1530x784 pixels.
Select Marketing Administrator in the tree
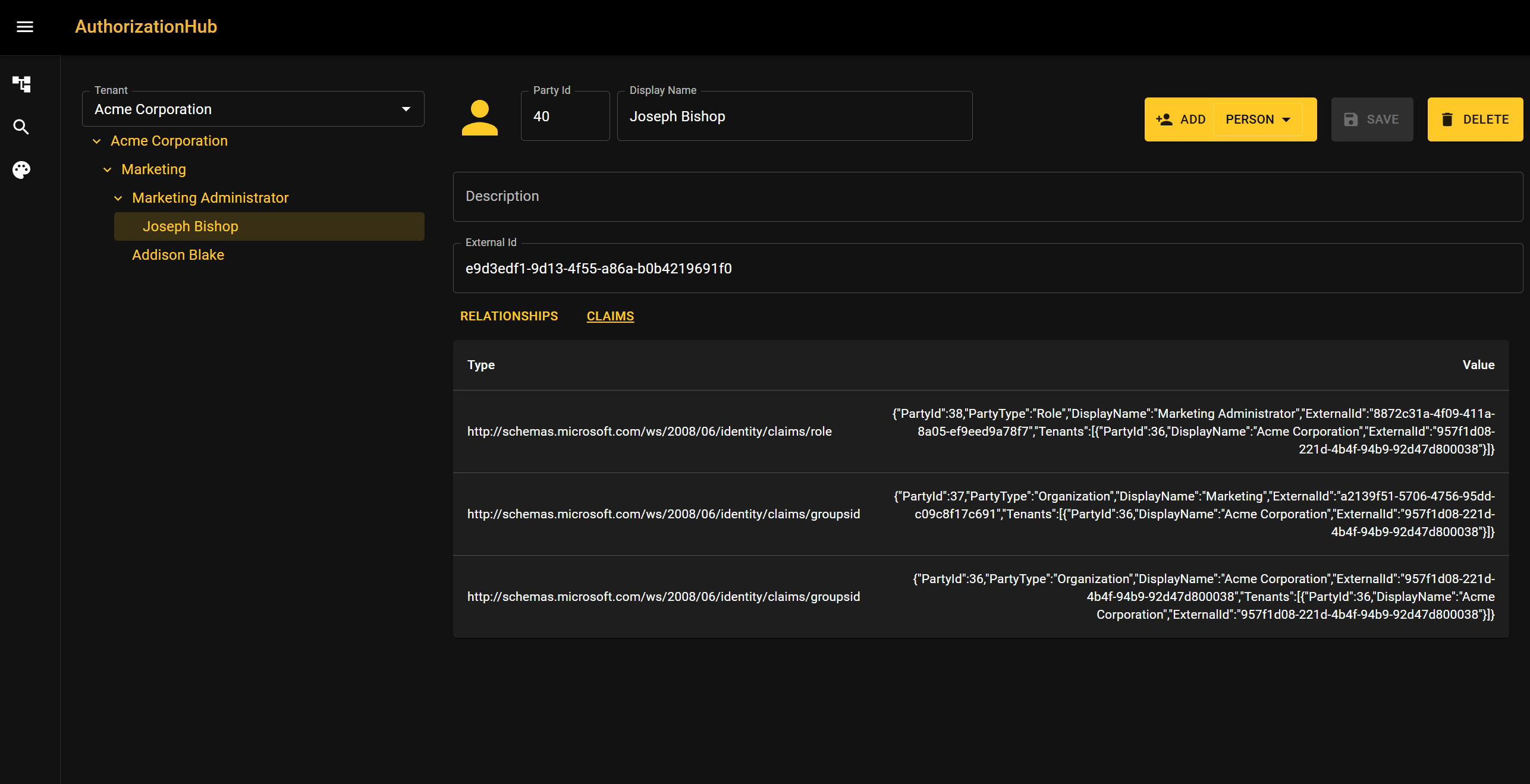pyautogui.click(x=210, y=198)
